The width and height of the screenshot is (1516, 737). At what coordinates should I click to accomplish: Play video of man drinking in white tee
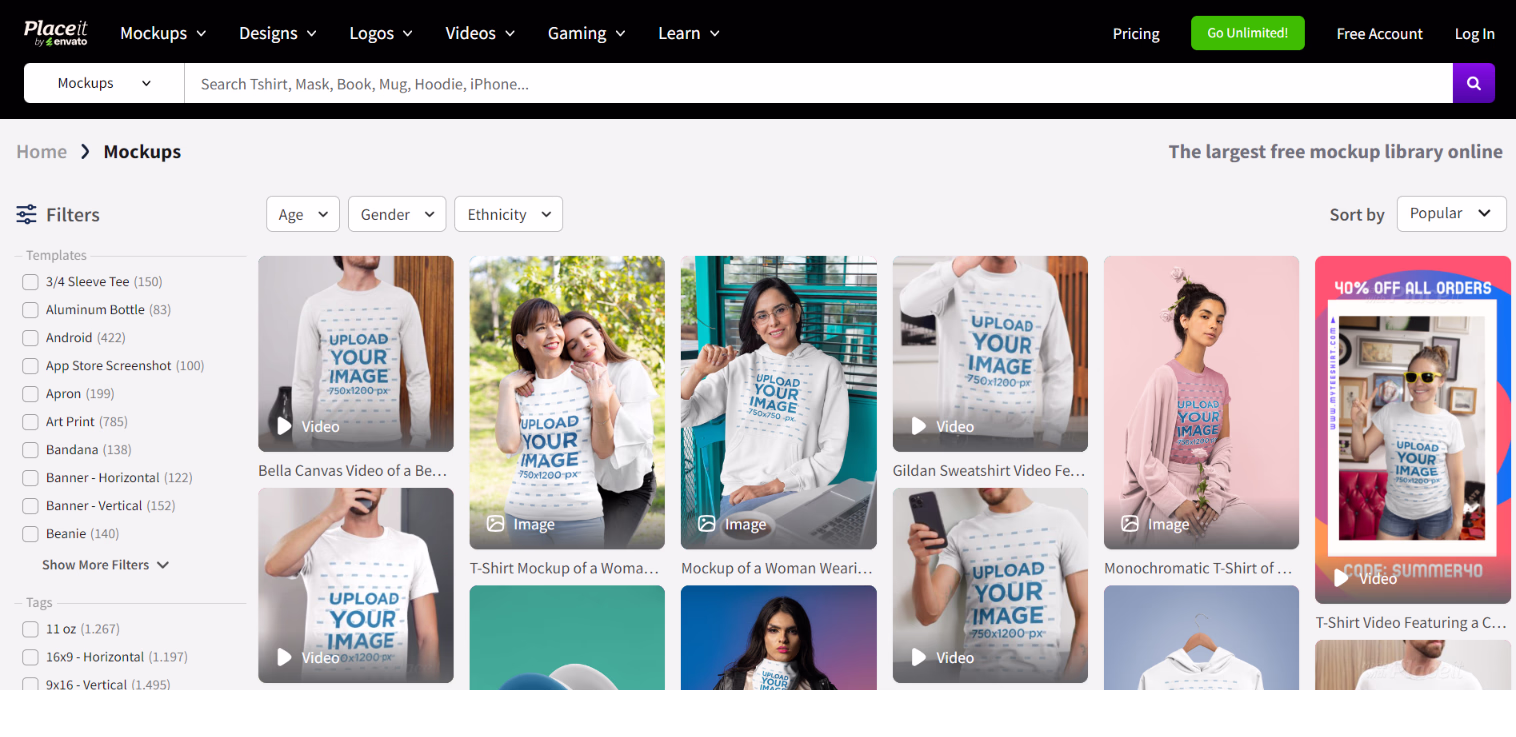coord(285,657)
